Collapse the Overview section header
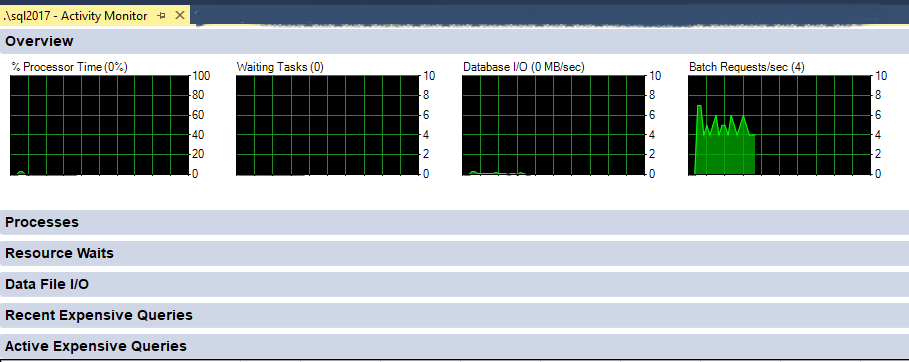The image size is (909, 362). tap(454, 41)
